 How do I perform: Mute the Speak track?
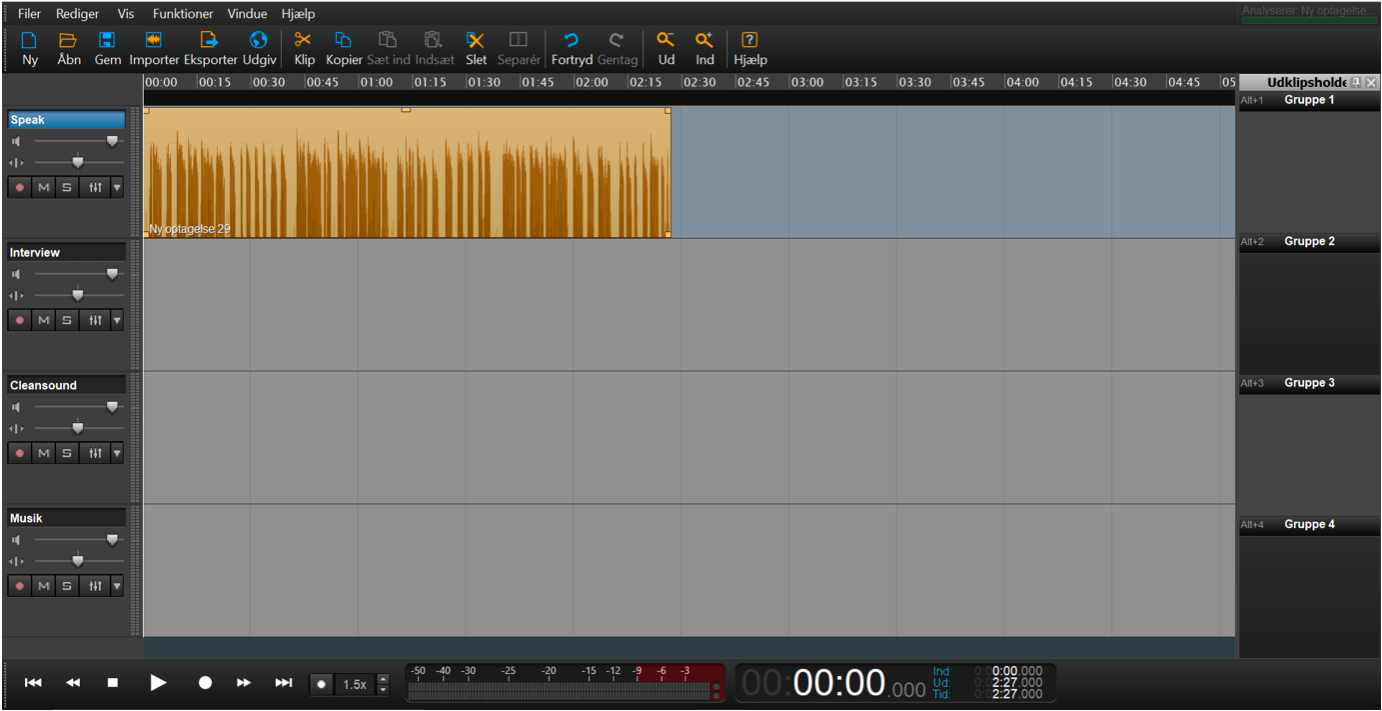coord(44,187)
